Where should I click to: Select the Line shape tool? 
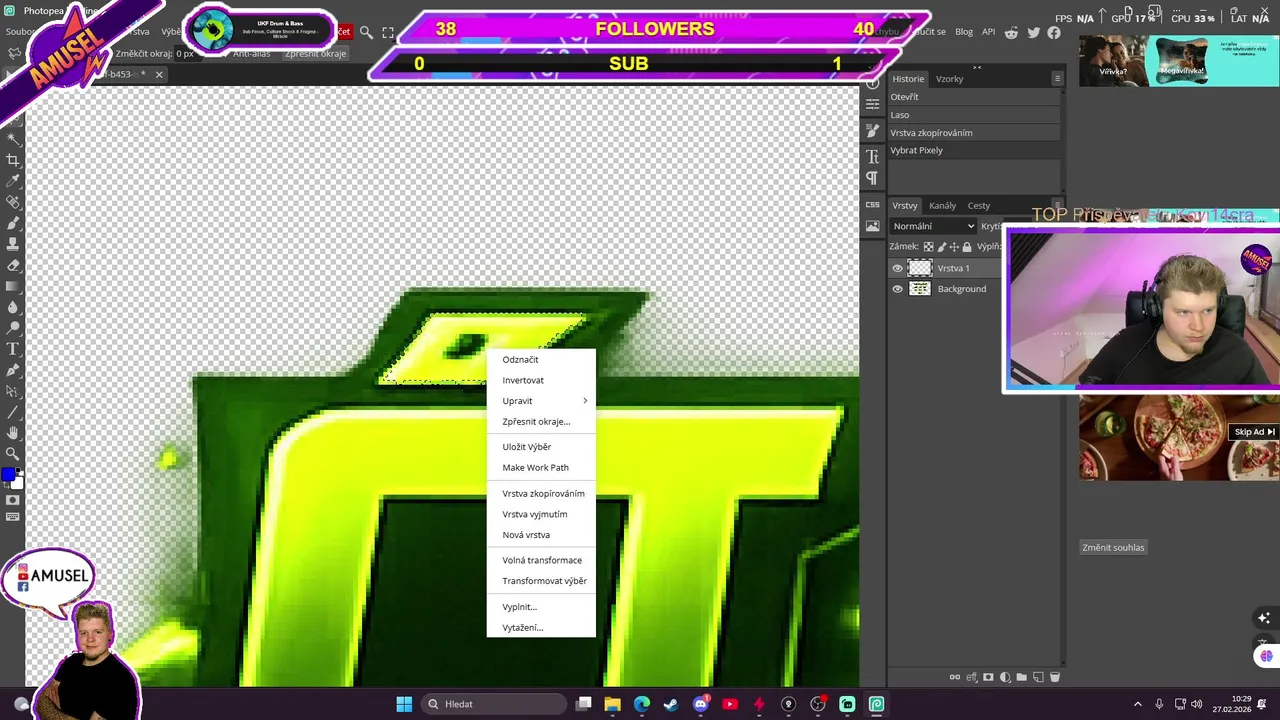(13, 412)
